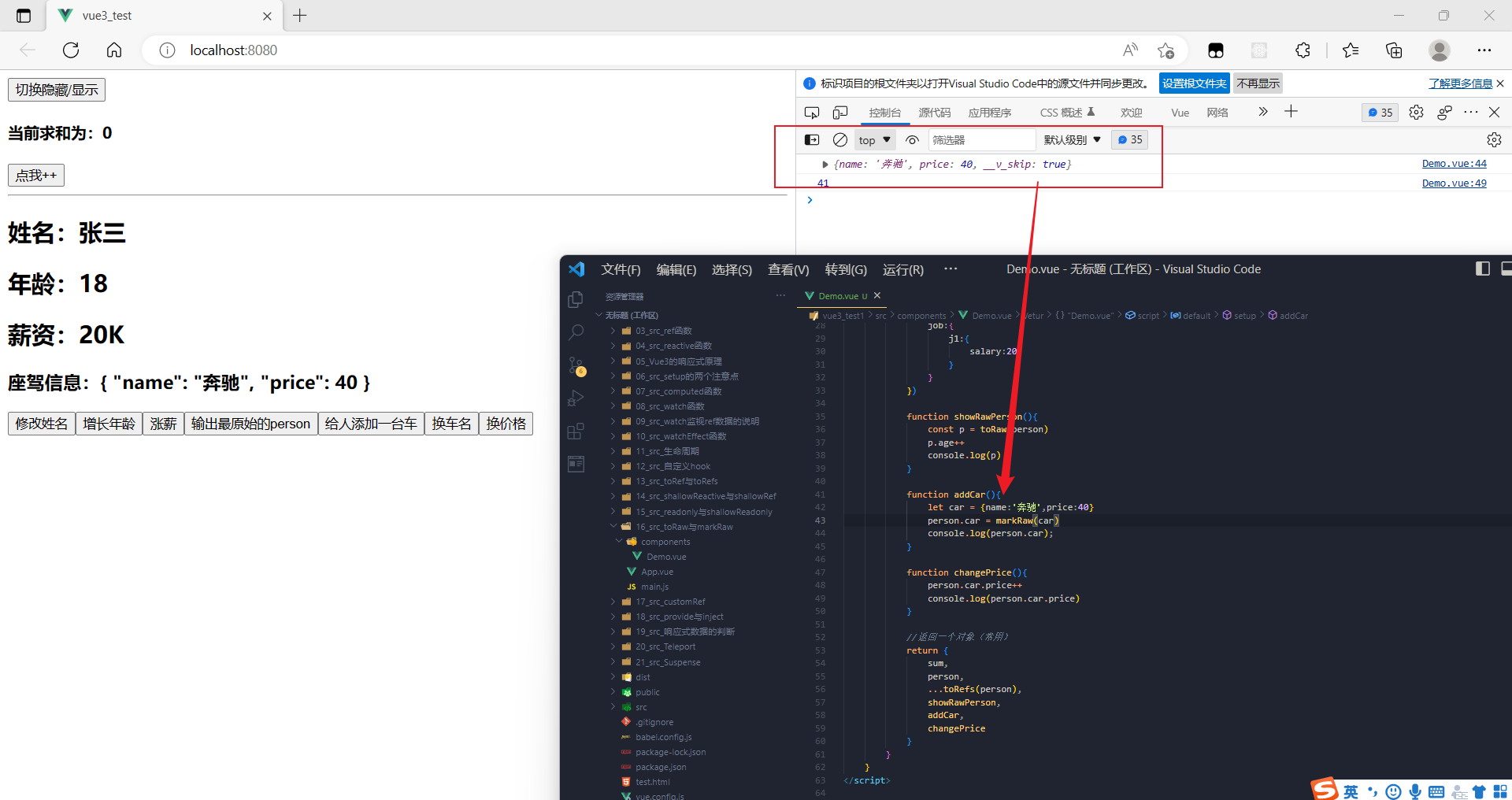Image resolution: width=1512 pixels, height=800 pixels.
Task: Expand the logged car object in console
Action: [x=825, y=165]
